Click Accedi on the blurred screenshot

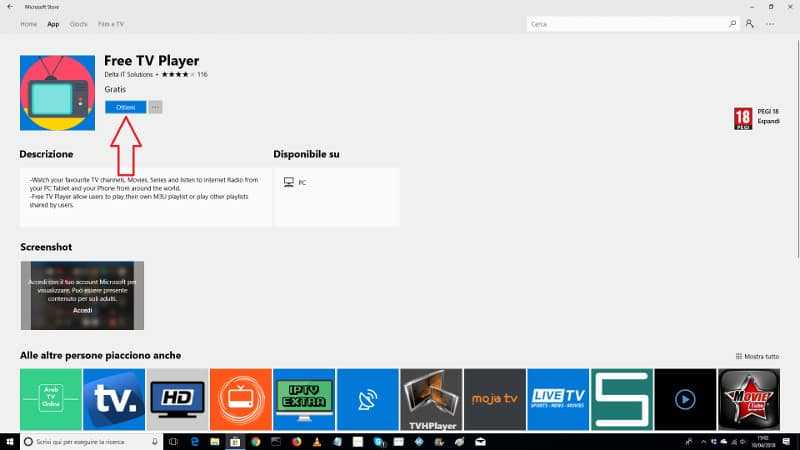(x=82, y=310)
